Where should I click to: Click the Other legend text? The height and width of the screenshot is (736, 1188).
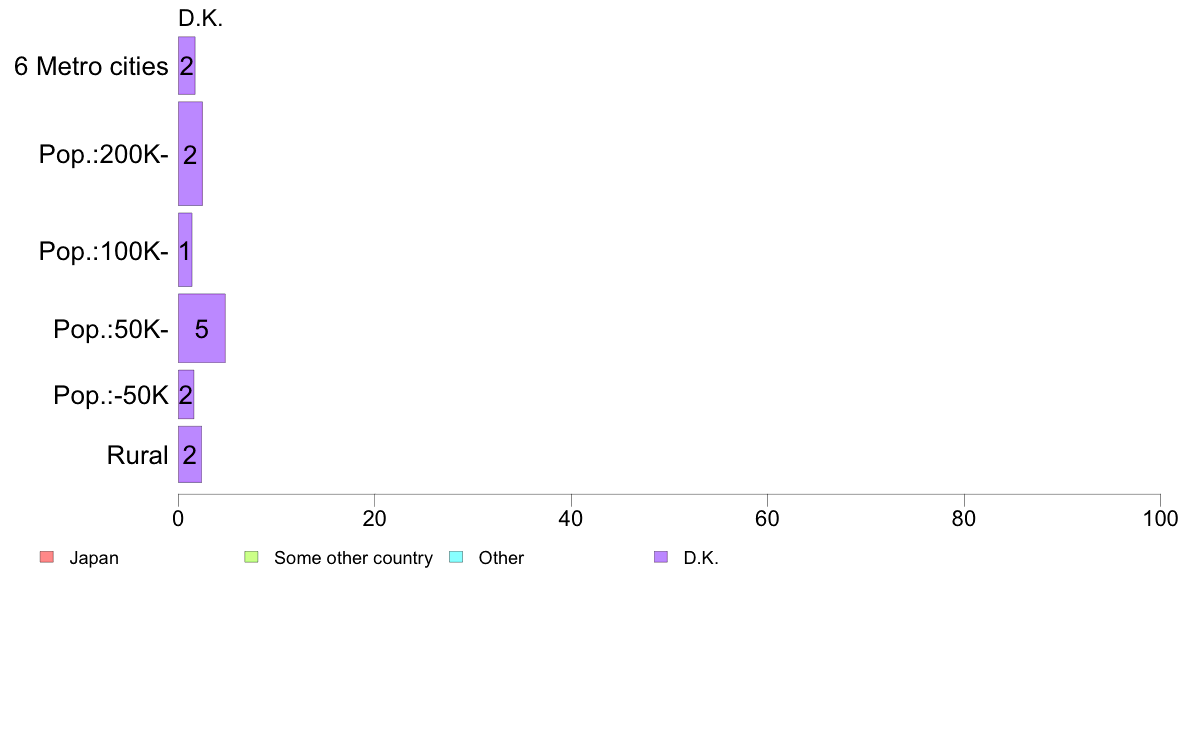click(501, 558)
